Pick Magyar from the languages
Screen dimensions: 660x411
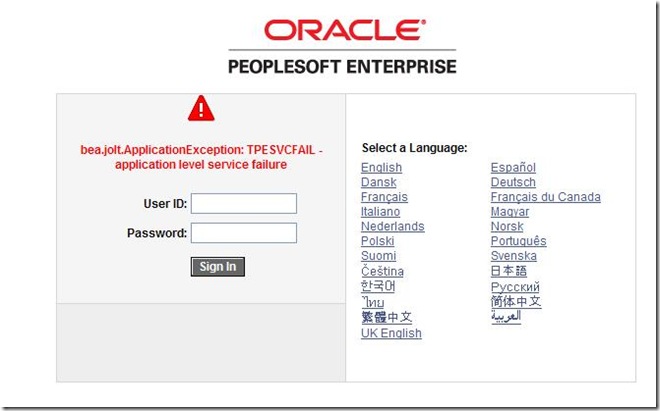pos(510,212)
